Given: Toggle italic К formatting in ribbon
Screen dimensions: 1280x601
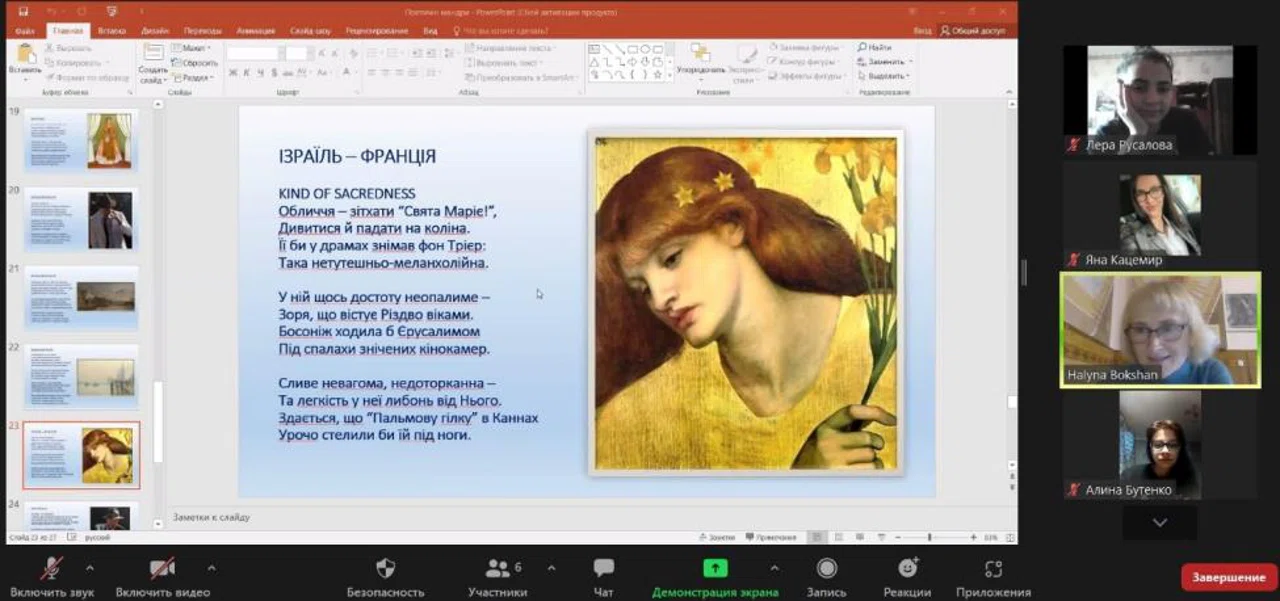Looking at the screenshot, I should (x=247, y=73).
